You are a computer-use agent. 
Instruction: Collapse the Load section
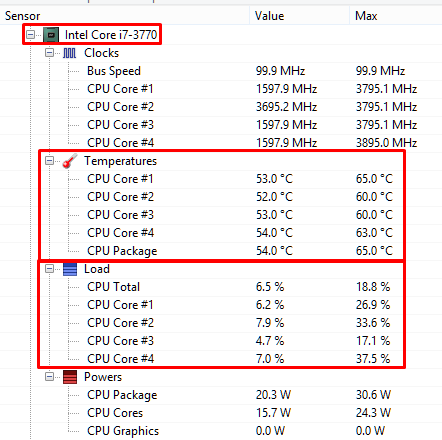pyautogui.click(x=49, y=269)
